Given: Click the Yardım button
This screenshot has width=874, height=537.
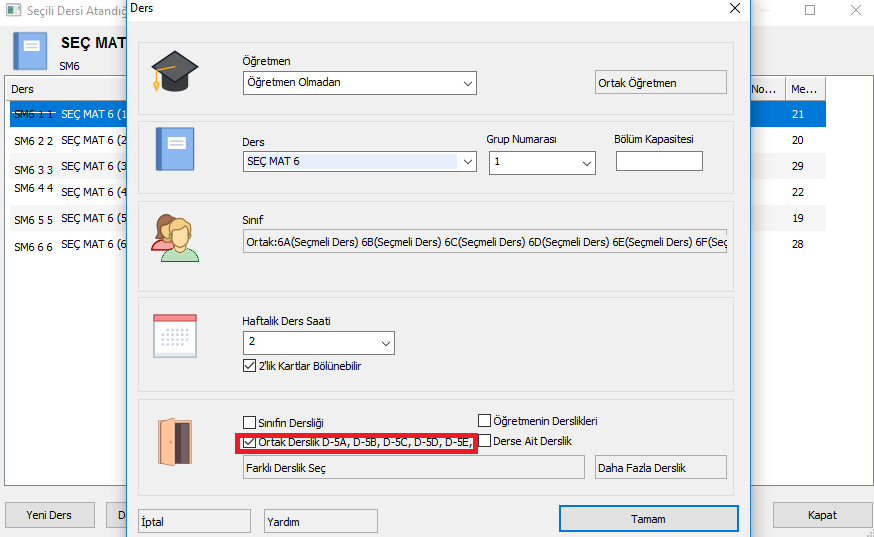Looking at the screenshot, I should [x=321, y=521].
